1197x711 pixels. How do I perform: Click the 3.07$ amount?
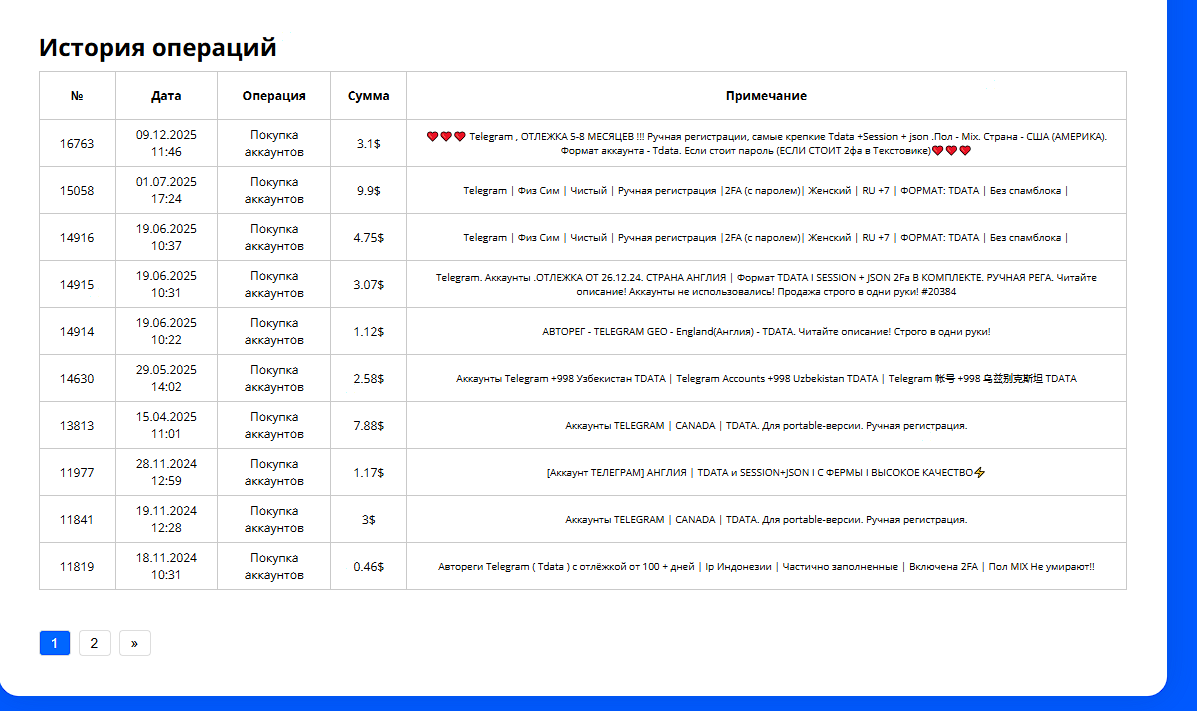coord(369,284)
